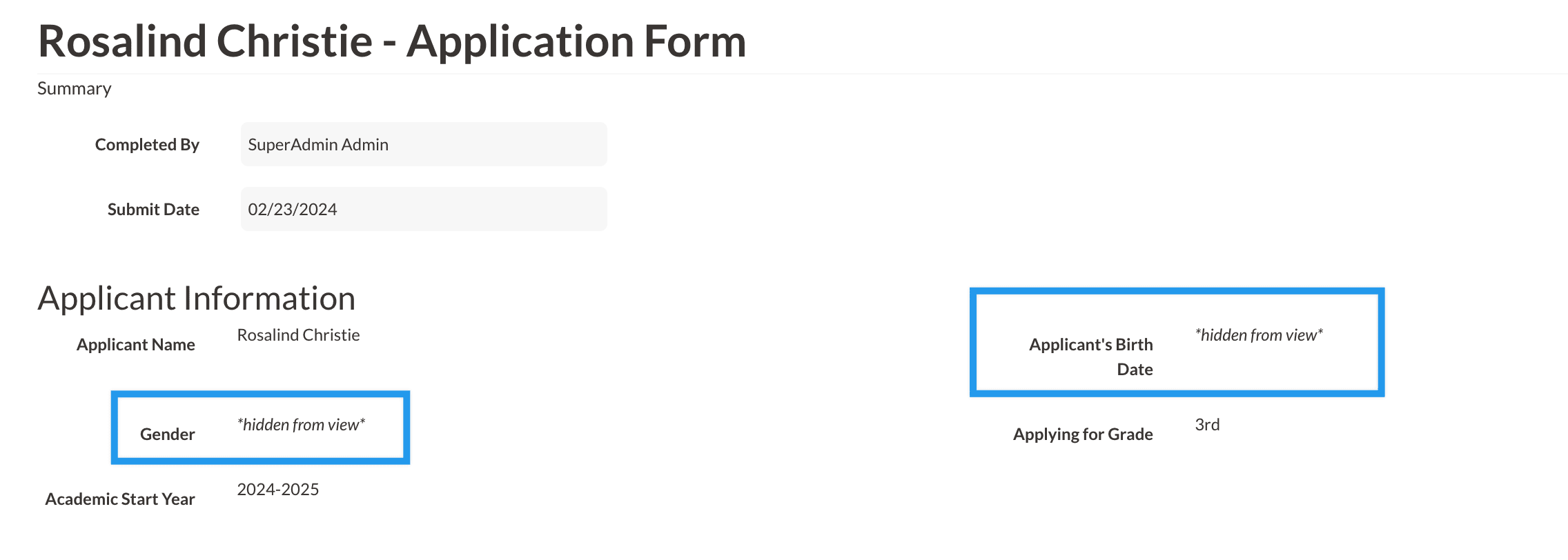Click the Submit Date label
This screenshot has height=560, width=1568.
coord(153,210)
